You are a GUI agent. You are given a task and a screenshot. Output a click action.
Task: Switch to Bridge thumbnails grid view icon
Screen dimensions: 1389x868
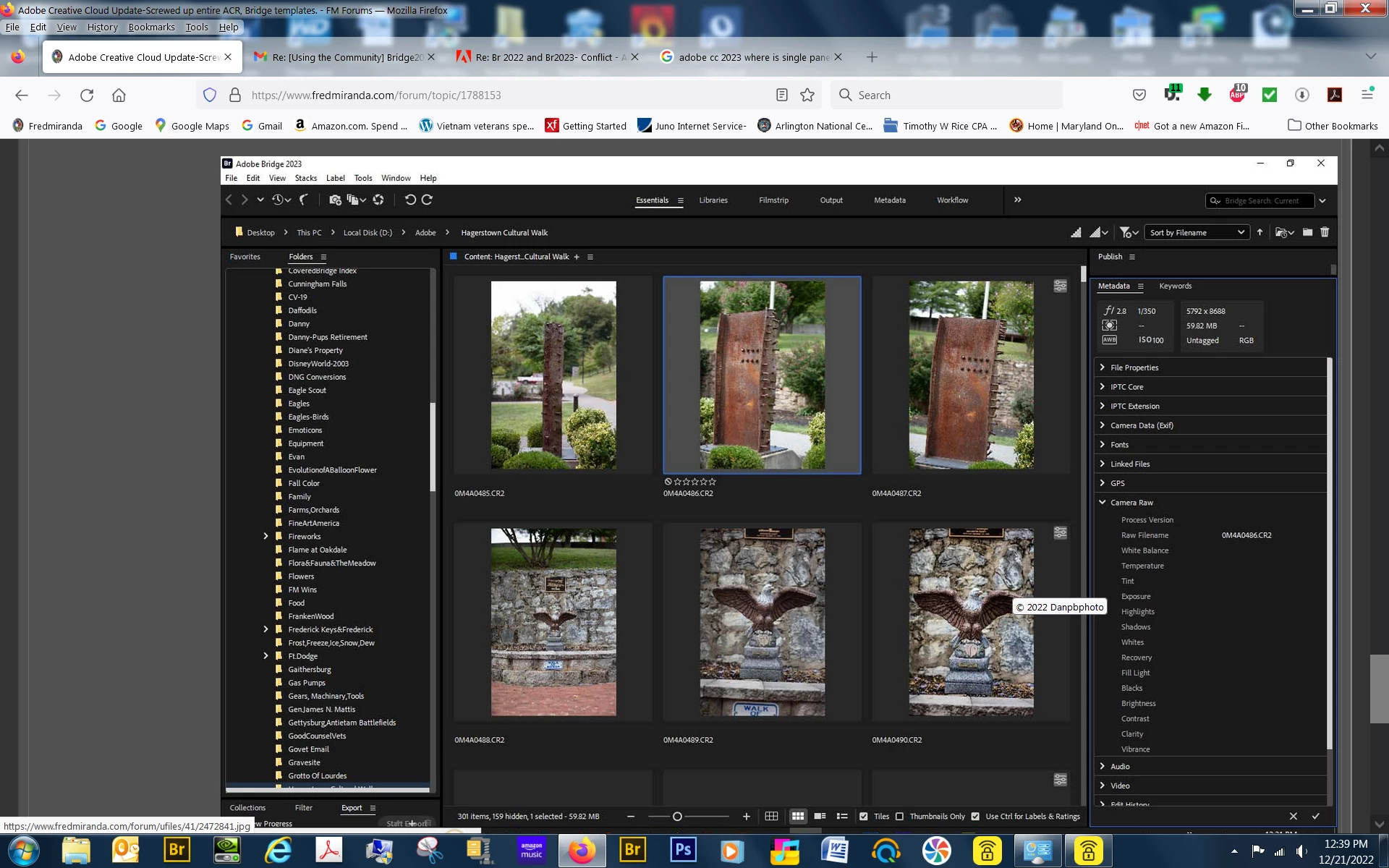797,816
